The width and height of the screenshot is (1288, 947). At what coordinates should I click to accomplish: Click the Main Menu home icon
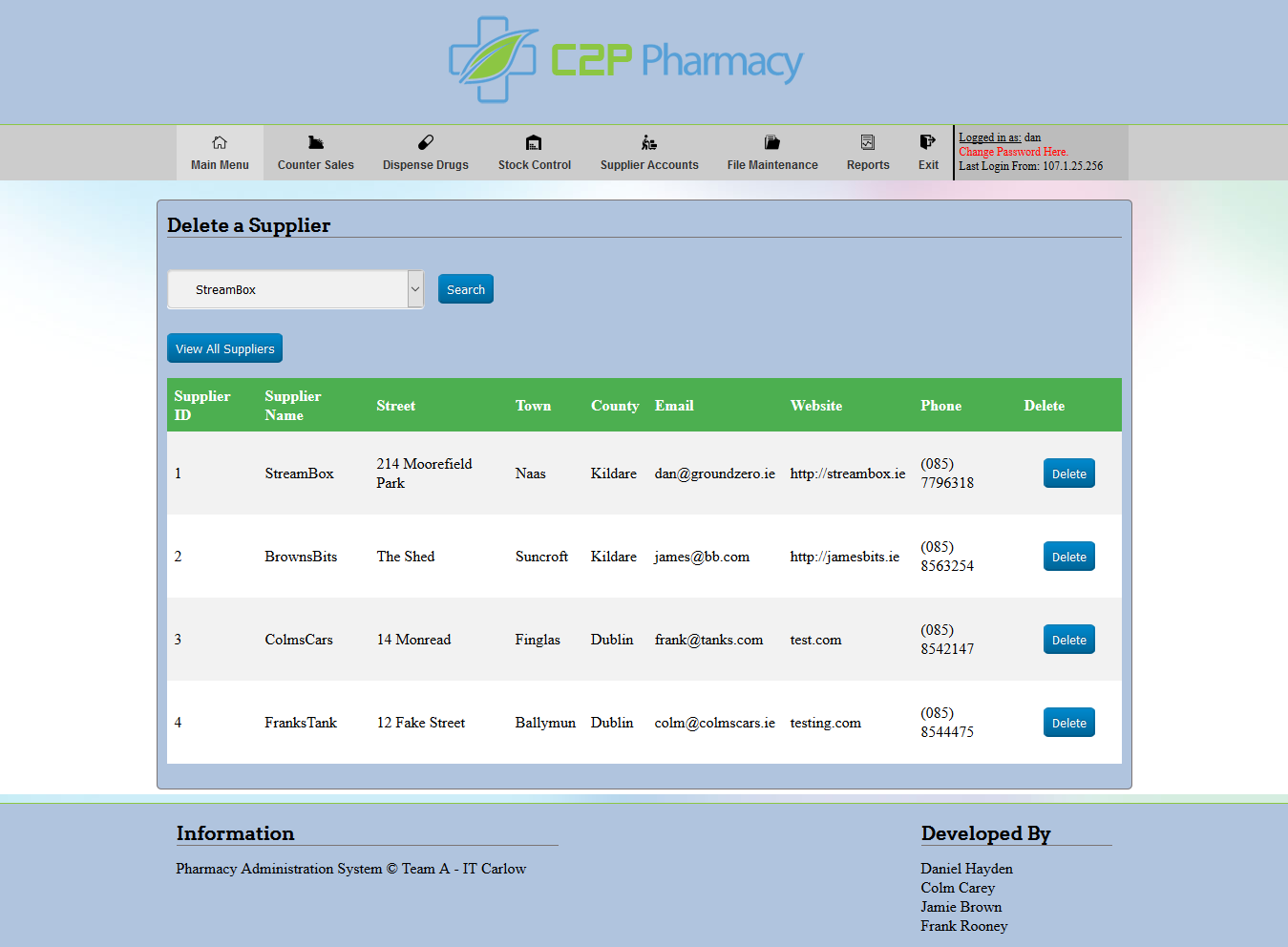[220, 143]
